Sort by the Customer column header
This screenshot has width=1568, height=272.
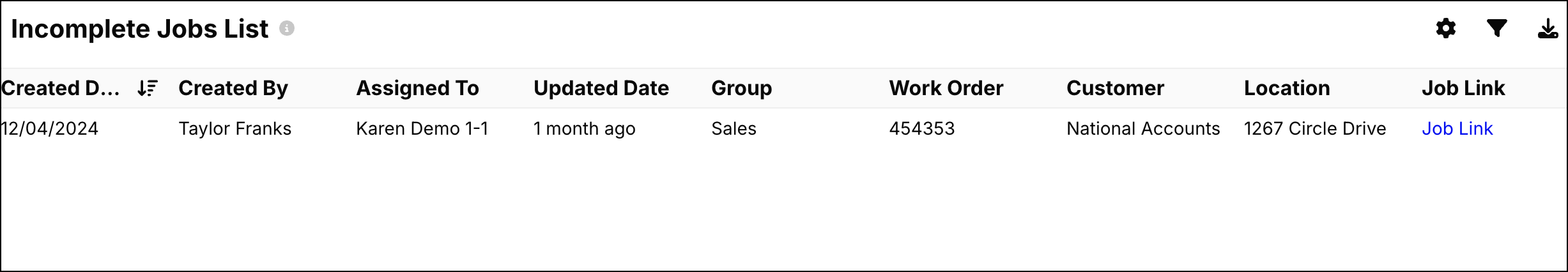pyautogui.click(x=1115, y=88)
